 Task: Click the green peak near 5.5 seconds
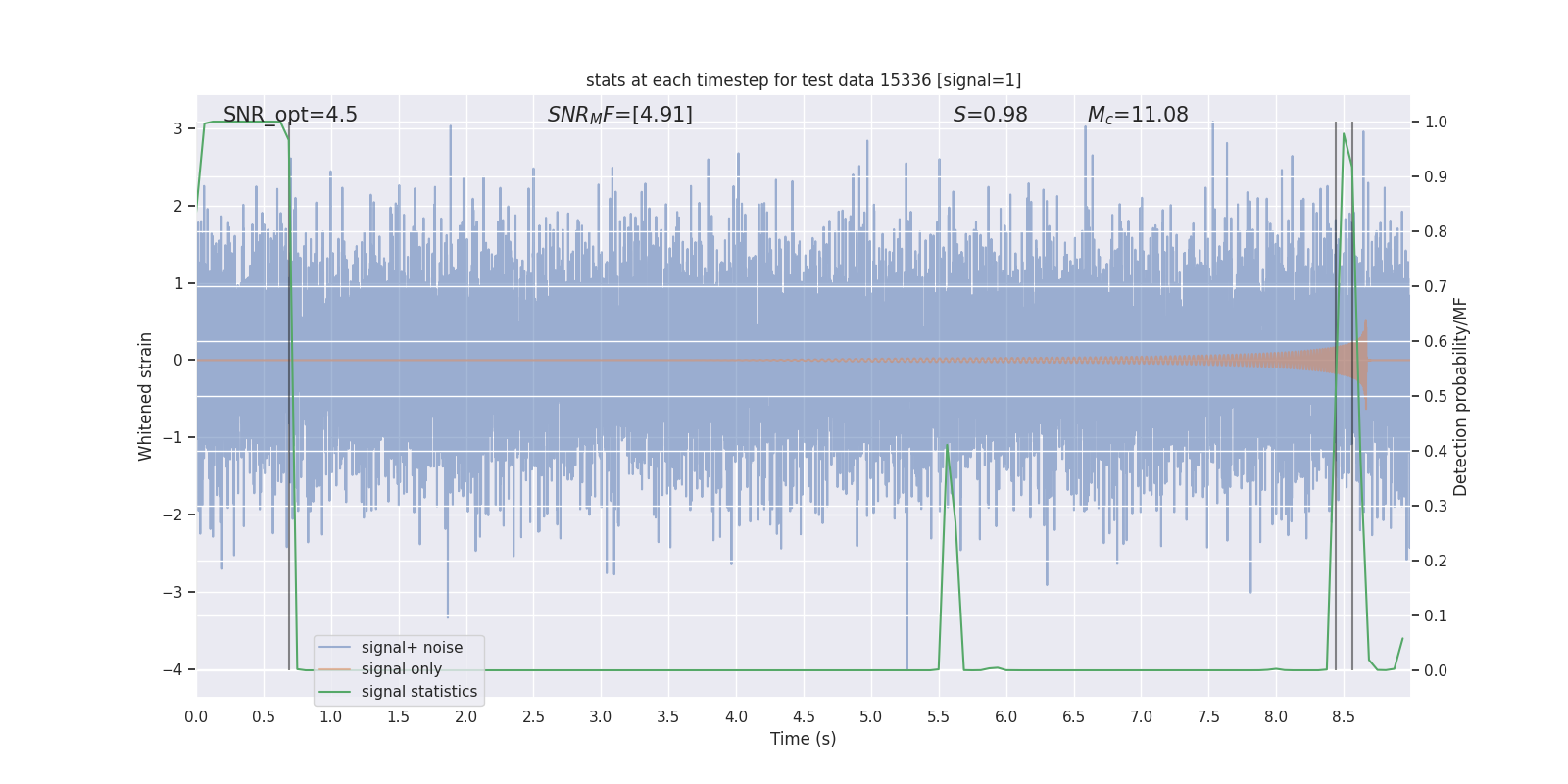(947, 446)
